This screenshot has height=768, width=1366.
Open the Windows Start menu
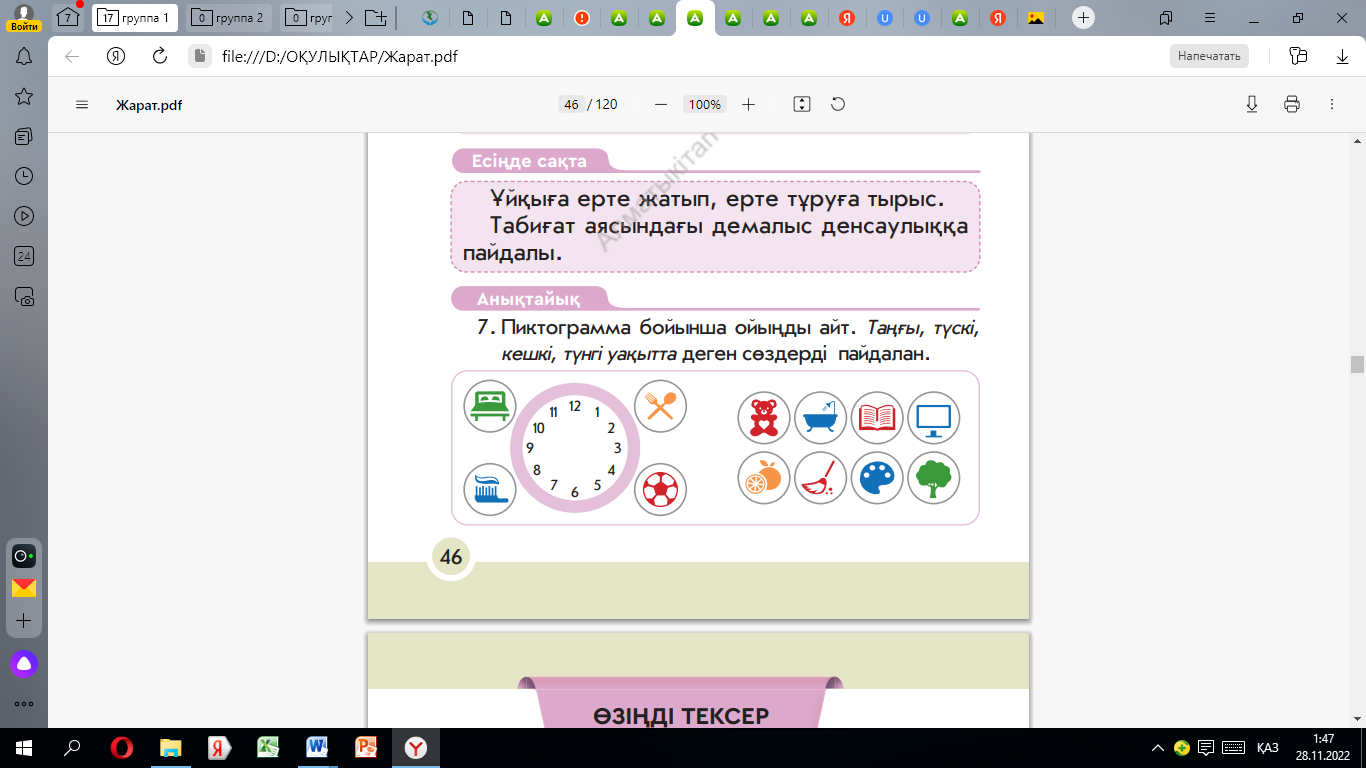[24, 748]
